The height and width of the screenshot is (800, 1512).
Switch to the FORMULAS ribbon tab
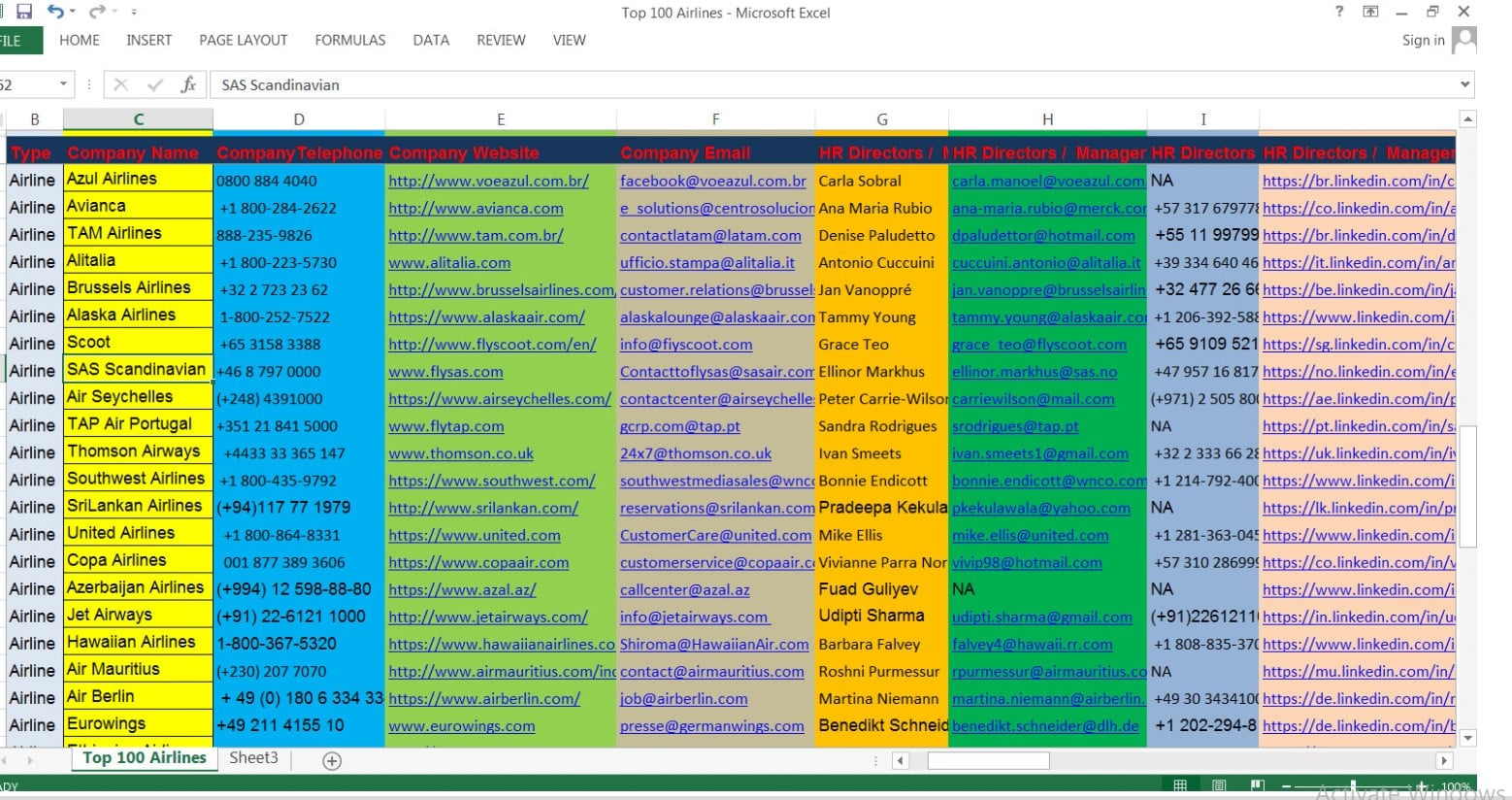coord(349,40)
